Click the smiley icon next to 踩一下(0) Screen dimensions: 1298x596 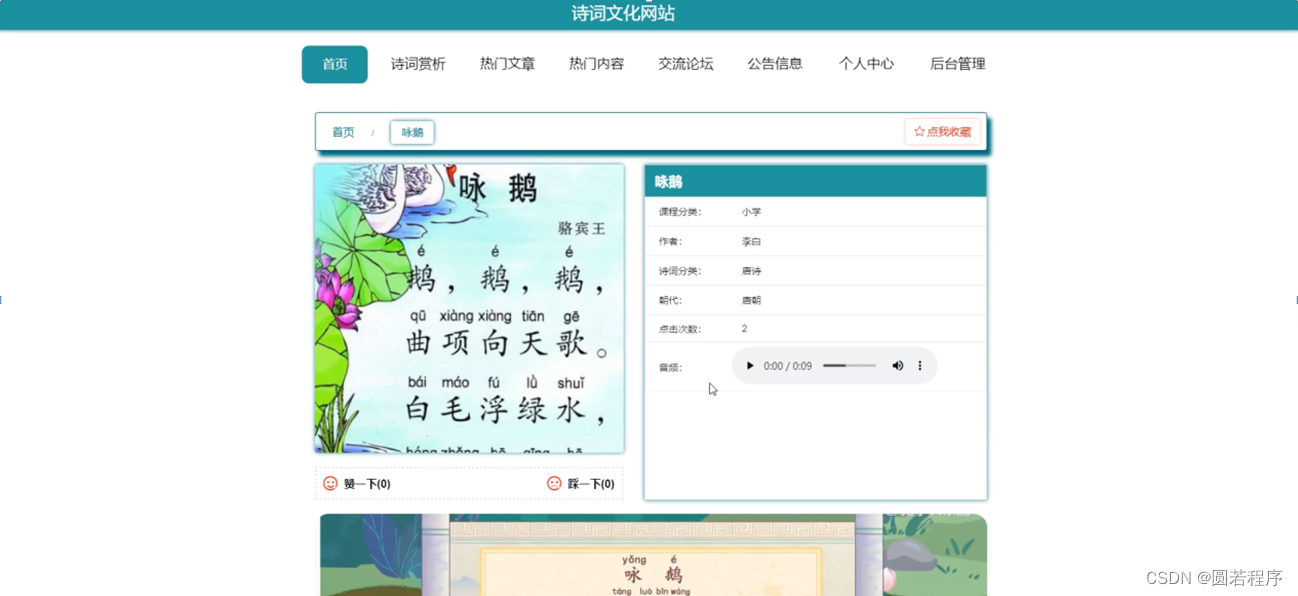(553, 483)
